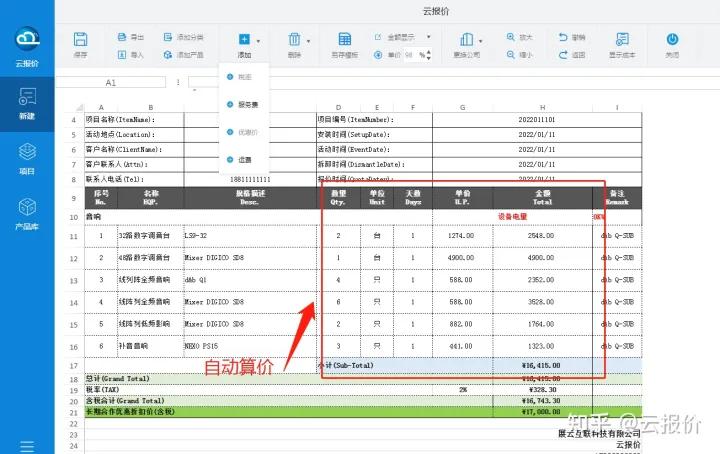Click total cell '1323.00'

[542, 346]
